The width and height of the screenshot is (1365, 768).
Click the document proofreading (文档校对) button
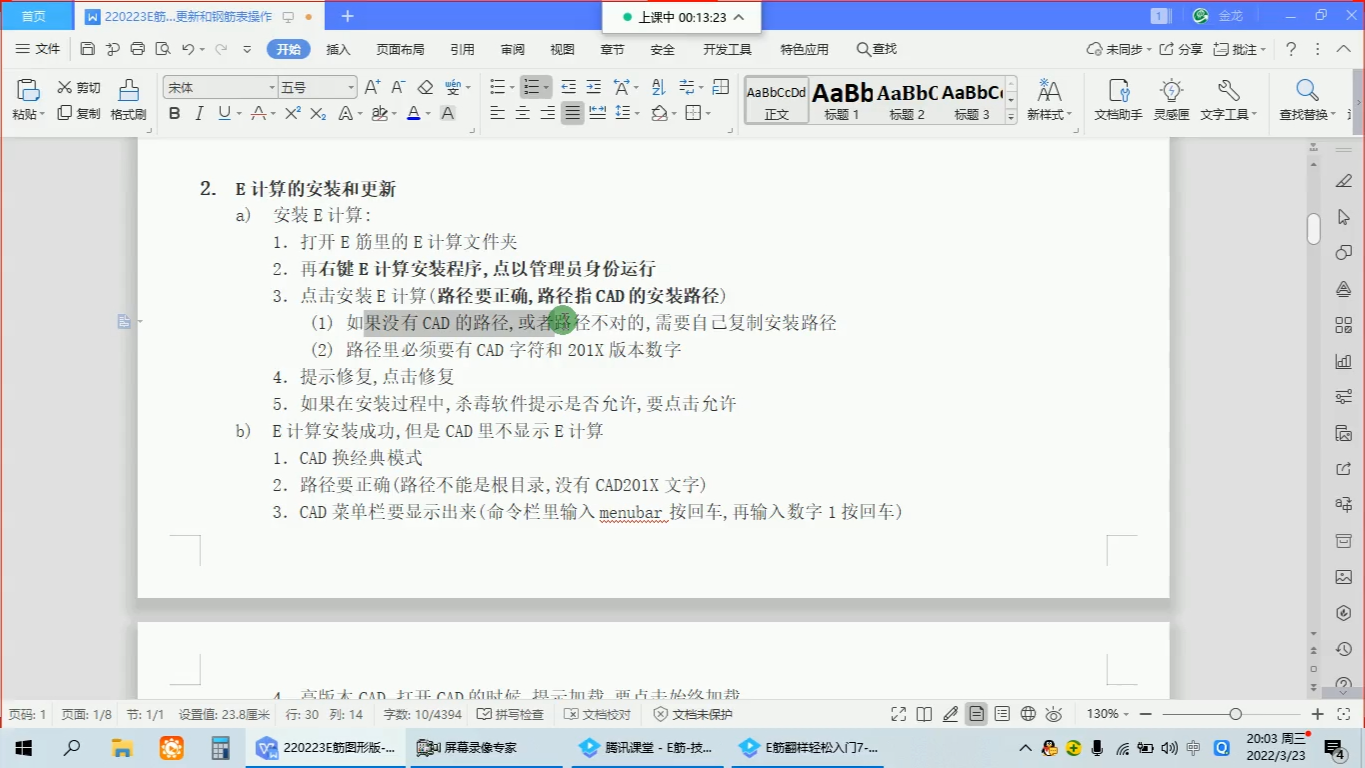[x=597, y=714]
